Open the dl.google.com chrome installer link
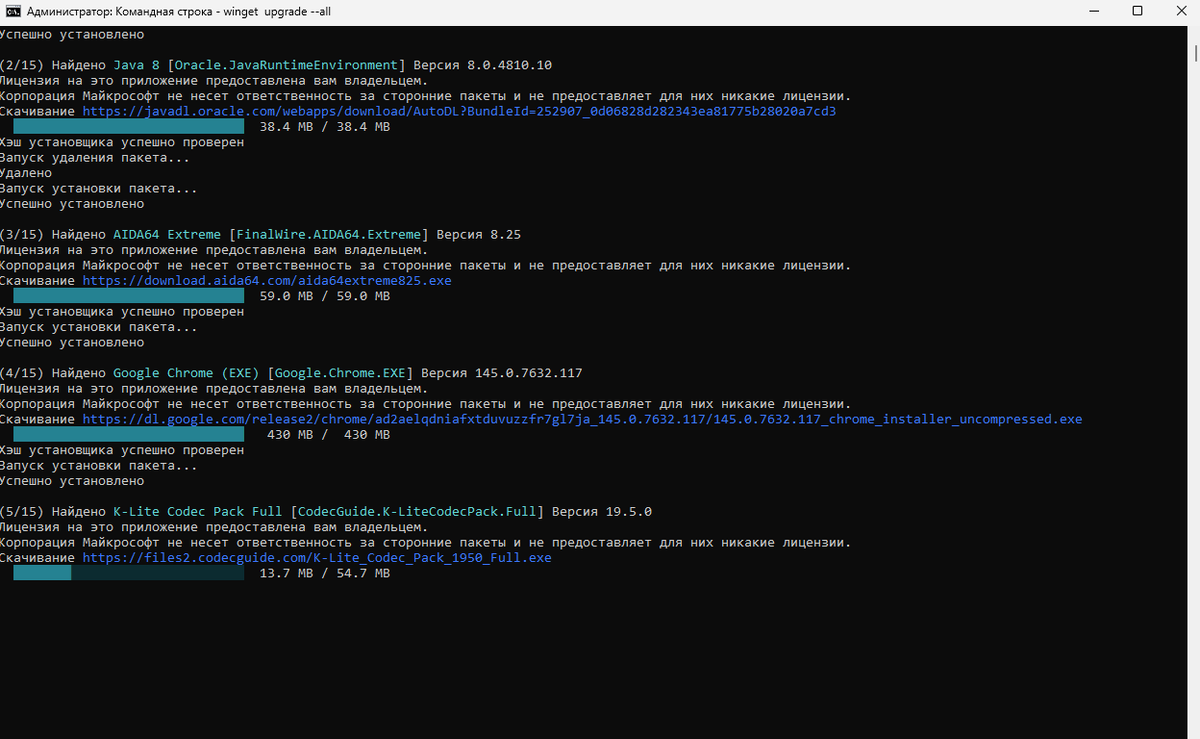The width and height of the screenshot is (1200, 739). pos(582,419)
